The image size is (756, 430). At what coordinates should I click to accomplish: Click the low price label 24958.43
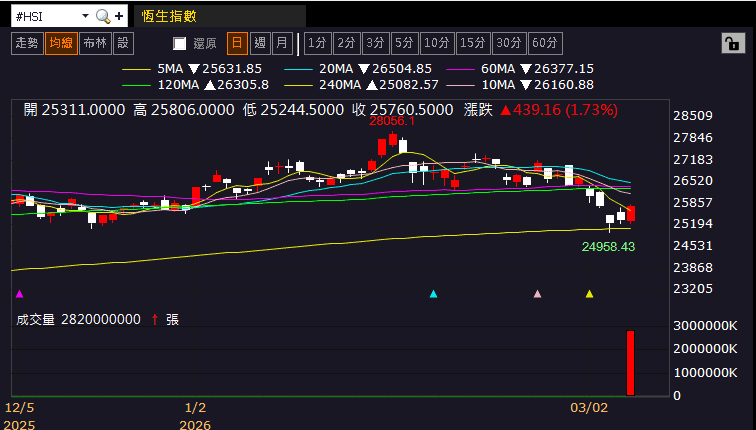pos(608,247)
